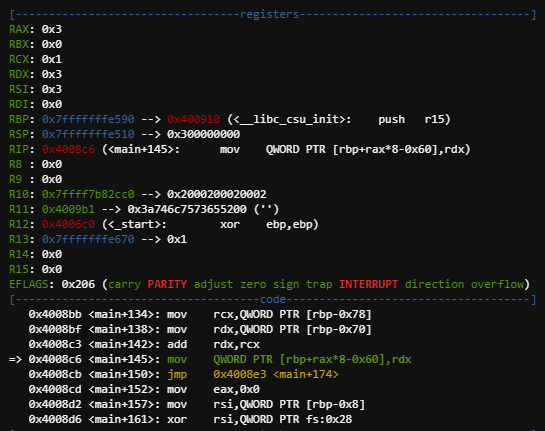Click the 'trap' flag text
This screenshot has height=431, width=545.
[x=319, y=284]
